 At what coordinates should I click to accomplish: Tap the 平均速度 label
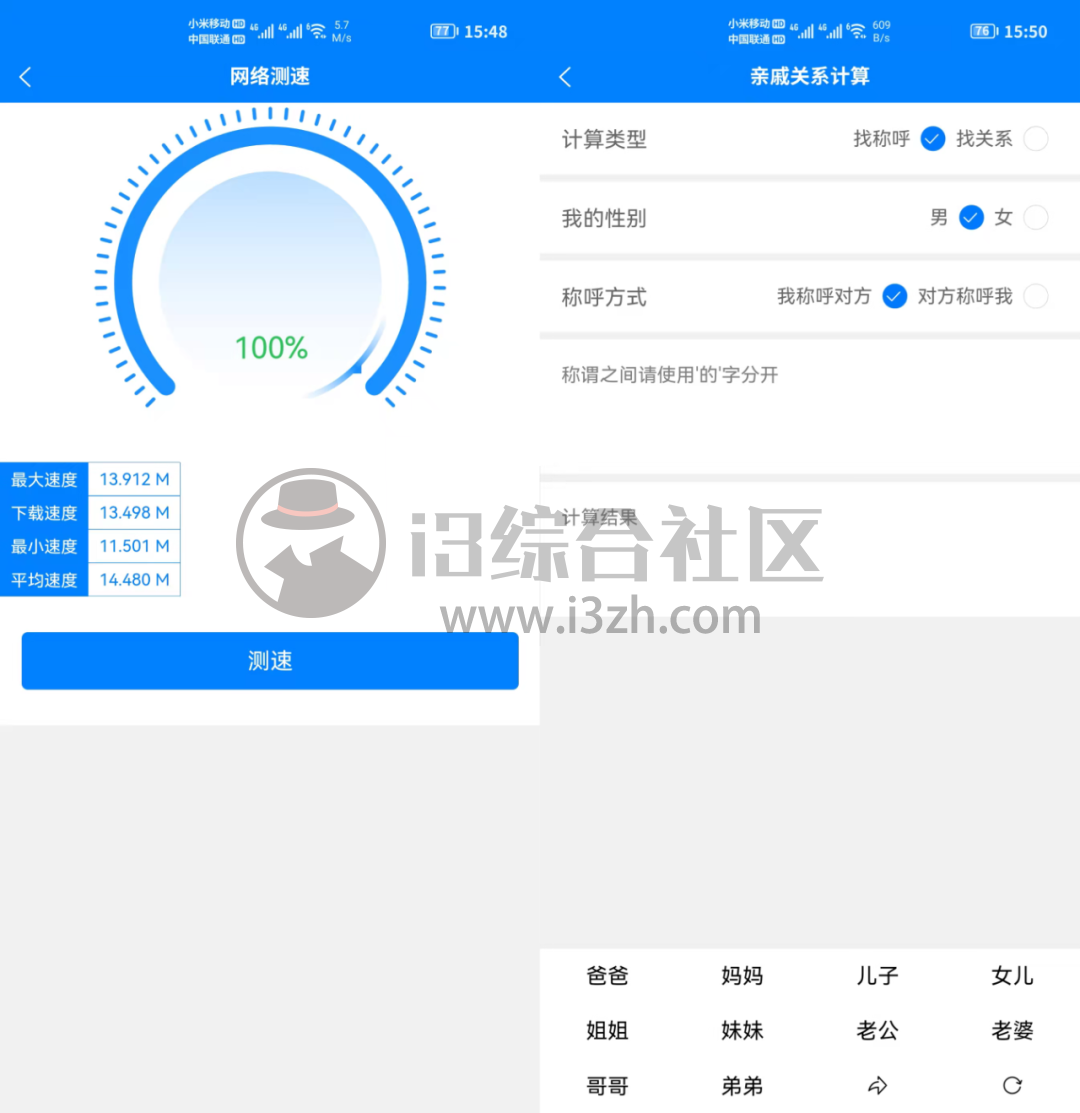(44, 579)
